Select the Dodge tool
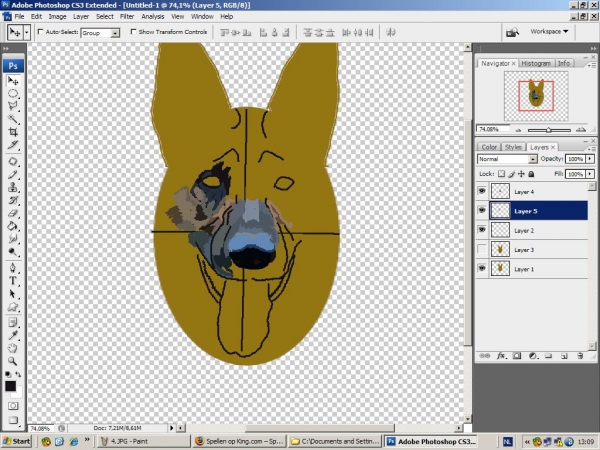This screenshot has width=600, height=450. (x=13, y=251)
